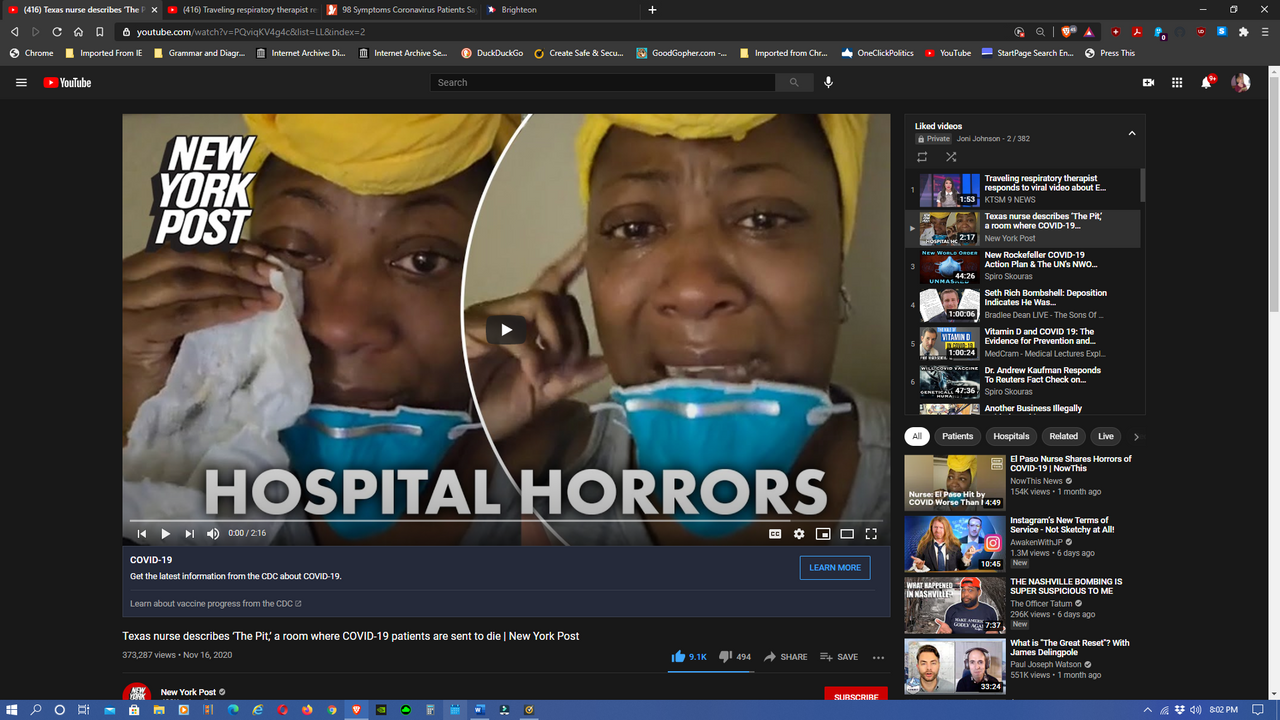Enter full screen mode
The height and width of the screenshot is (720, 1280).
point(871,534)
